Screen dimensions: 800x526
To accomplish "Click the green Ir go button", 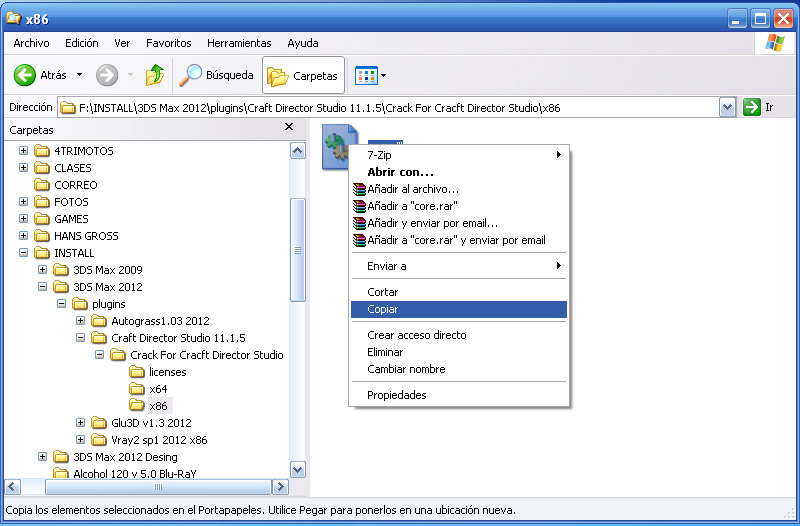I will pyautogui.click(x=752, y=107).
